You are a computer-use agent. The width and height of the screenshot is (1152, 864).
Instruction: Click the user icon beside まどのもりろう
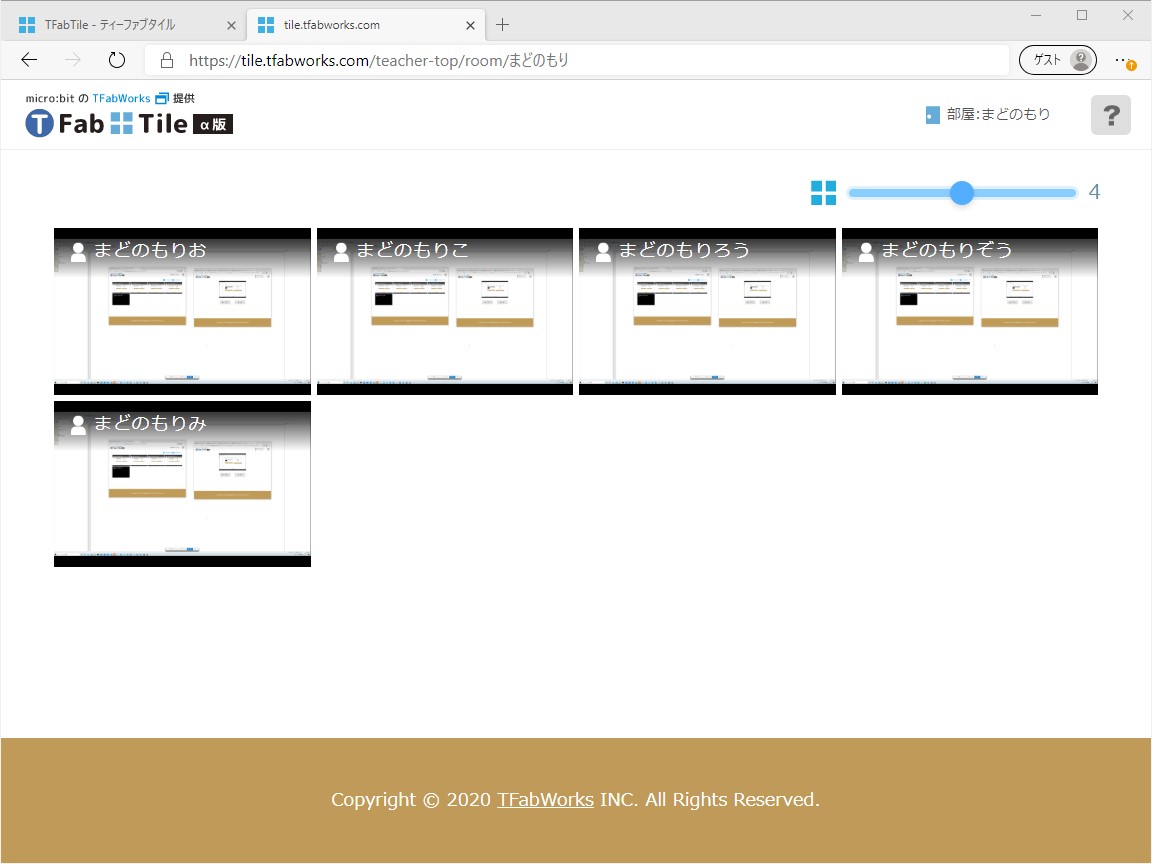tap(603, 252)
